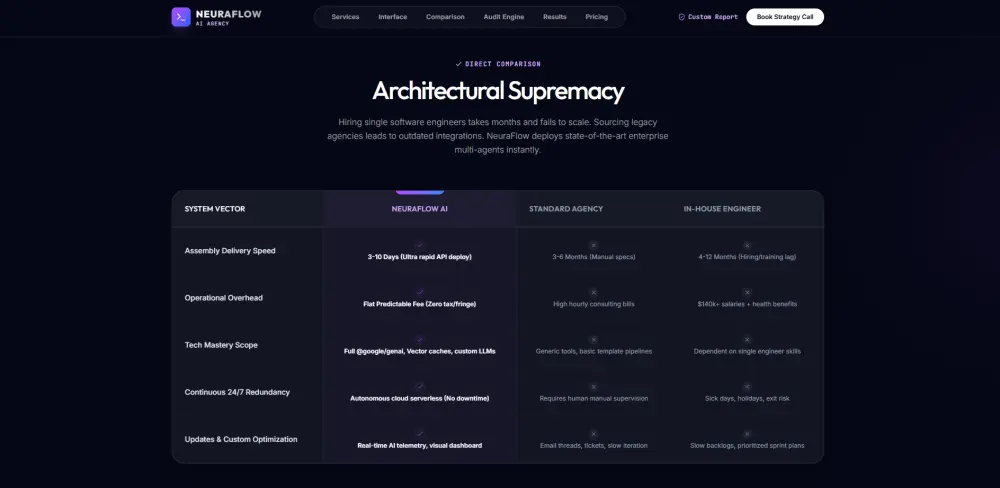Image resolution: width=1000 pixels, height=488 pixels.
Task: Click 'Sick days, holidays, exit risk' cell
Action: pyautogui.click(x=747, y=399)
